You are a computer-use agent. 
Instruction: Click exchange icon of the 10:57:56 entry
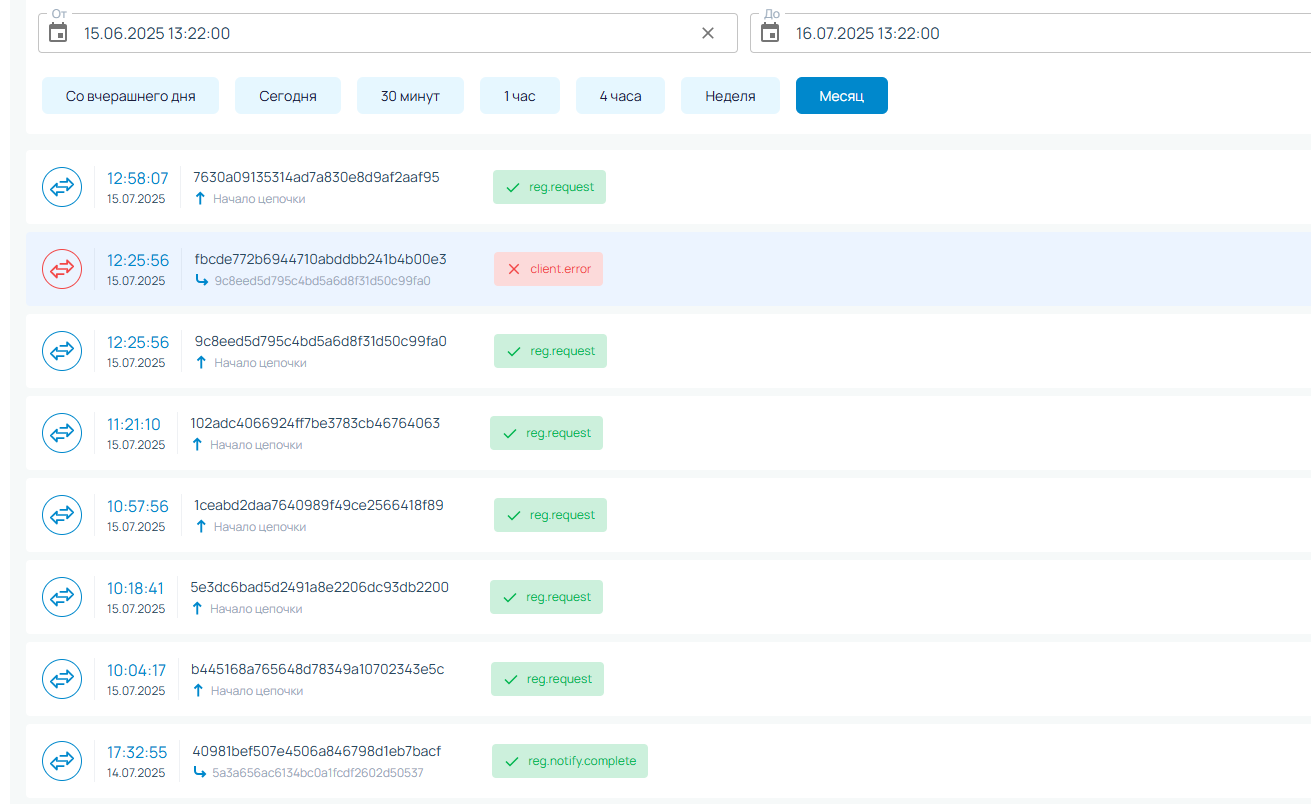tap(62, 515)
